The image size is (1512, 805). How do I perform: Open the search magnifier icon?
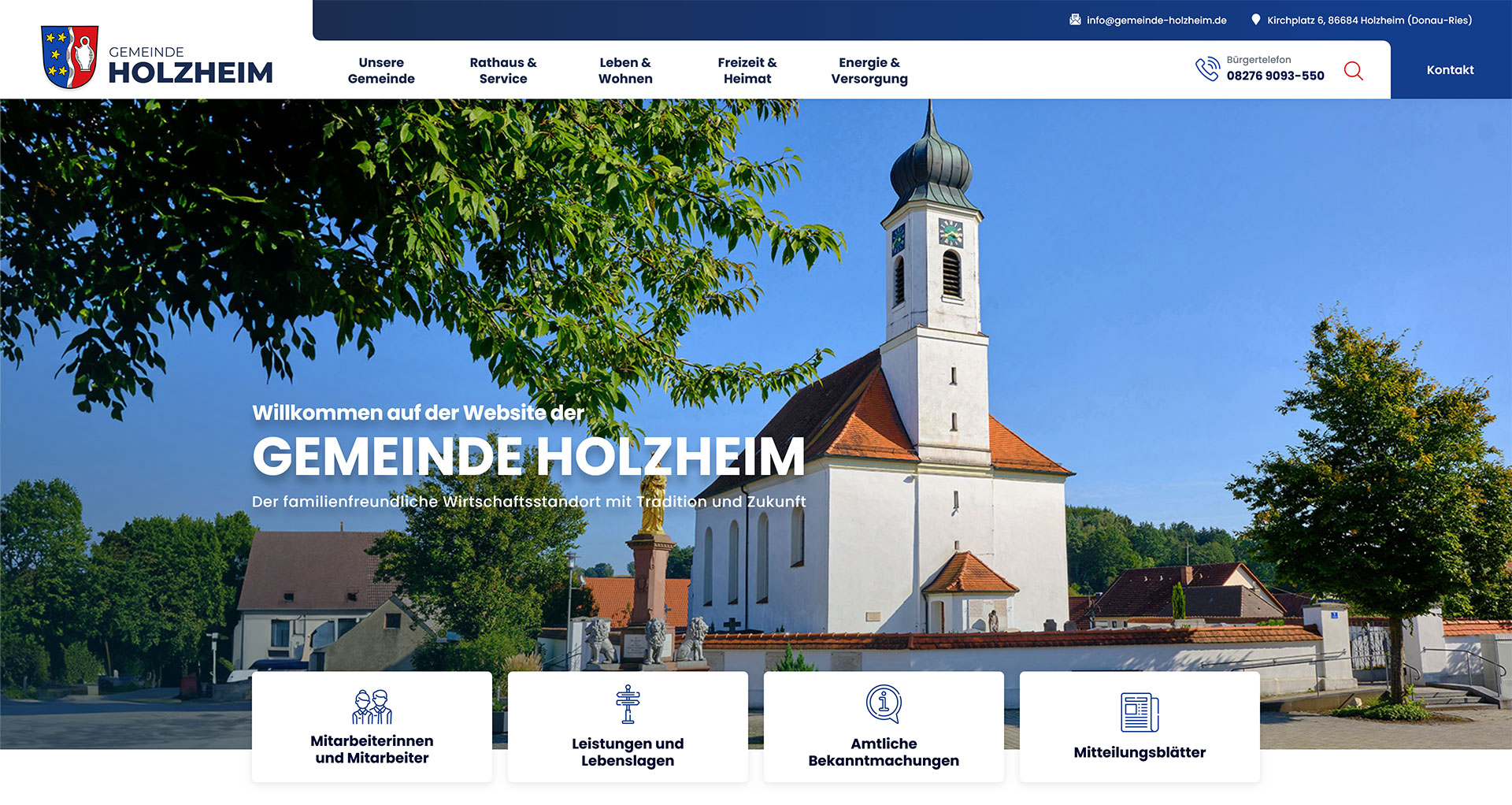click(x=1353, y=70)
